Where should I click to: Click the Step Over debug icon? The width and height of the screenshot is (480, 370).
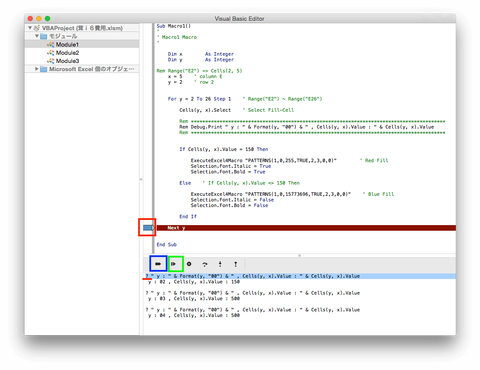[x=205, y=264]
